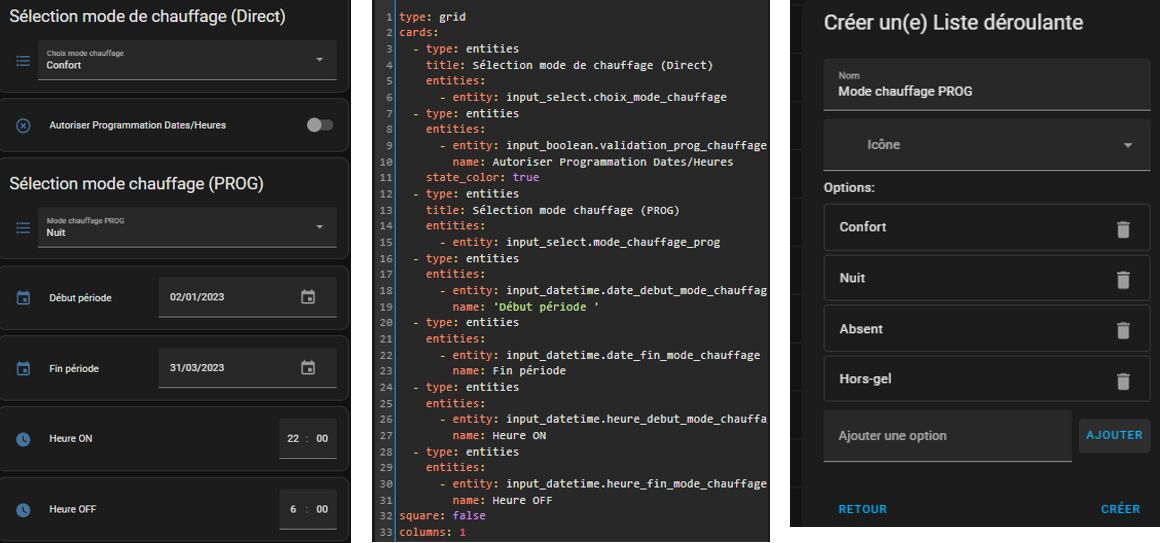Screen dimensions: 1160x543
Task: Delete the Nuit option with trash icon
Action: tap(1122, 280)
